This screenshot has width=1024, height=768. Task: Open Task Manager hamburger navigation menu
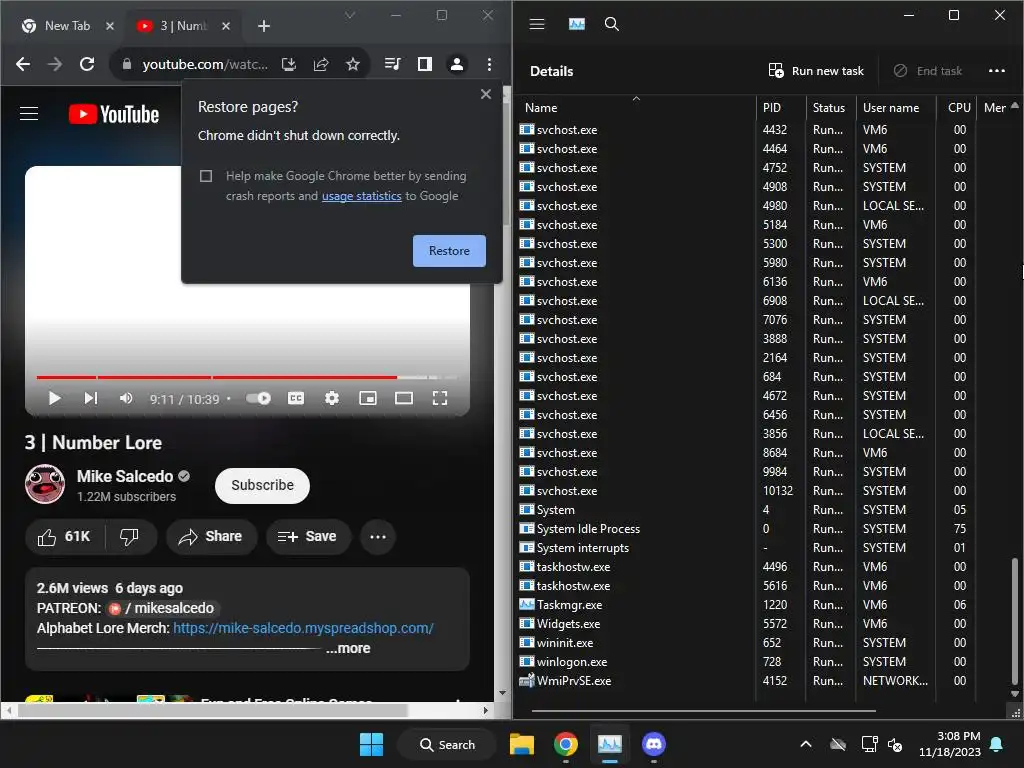pyautogui.click(x=537, y=24)
